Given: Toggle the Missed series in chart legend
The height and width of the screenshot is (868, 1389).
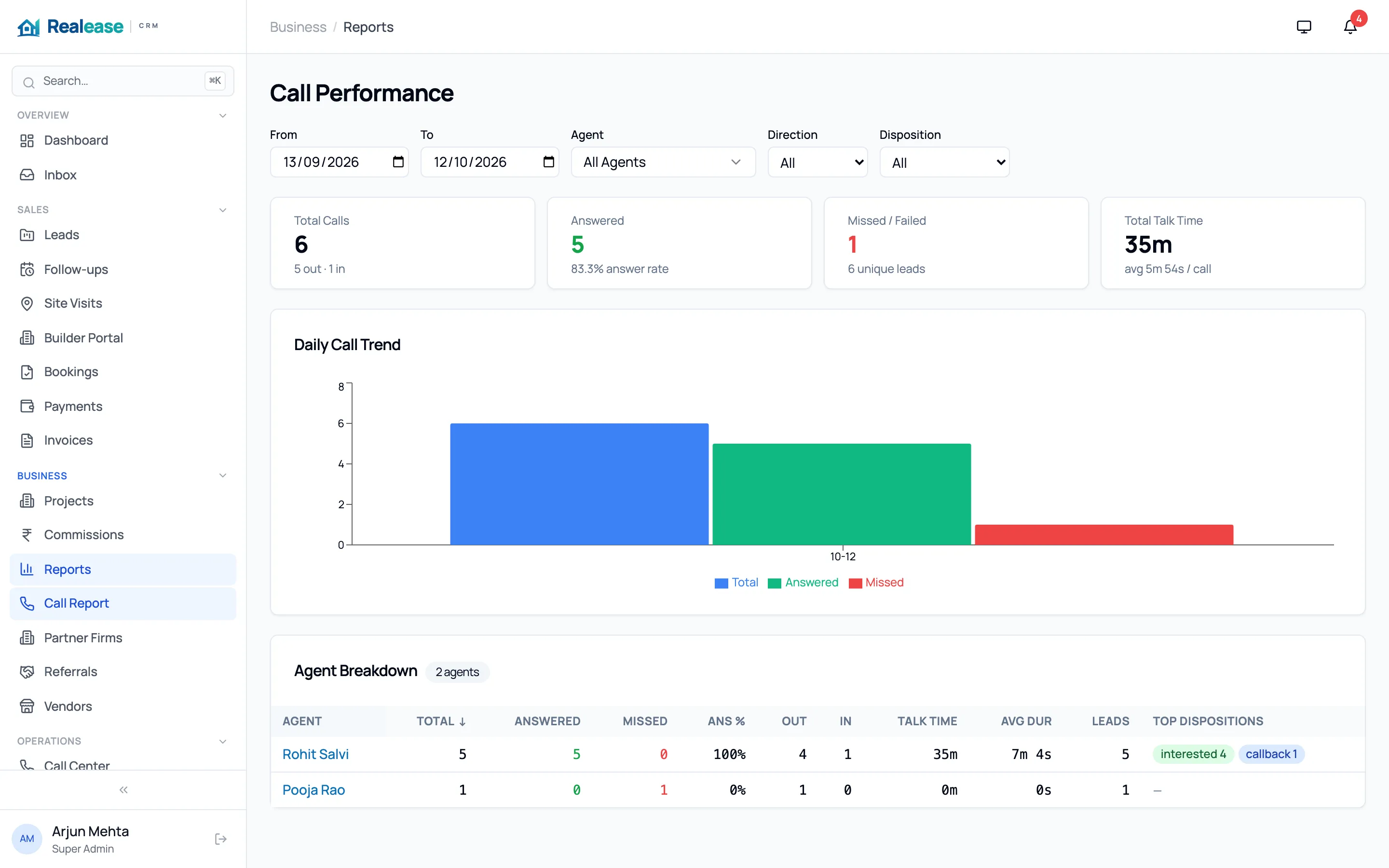Looking at the screenshot, I should click(x=876, y=583).
